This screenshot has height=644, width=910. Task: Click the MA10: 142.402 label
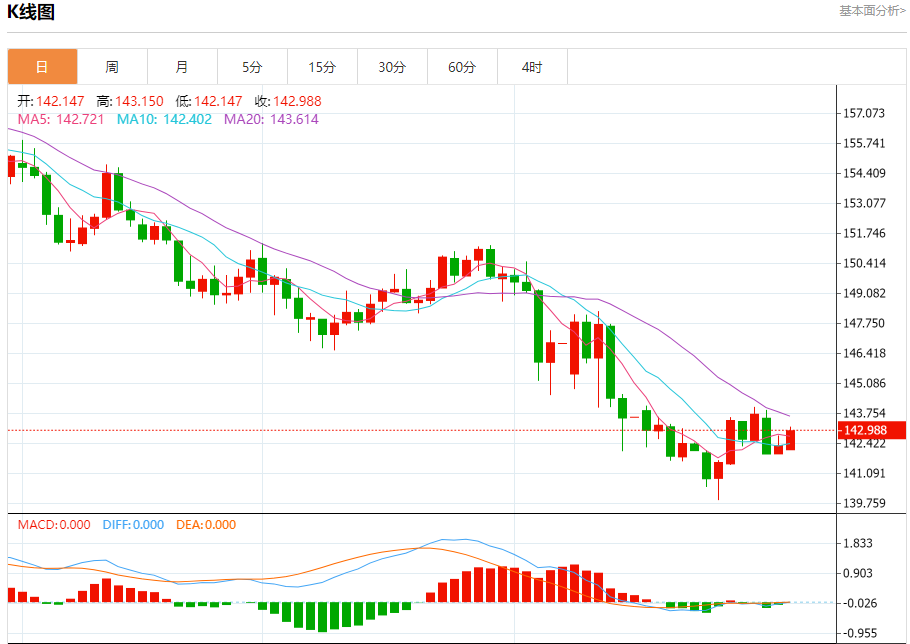(x=164, y=120)
